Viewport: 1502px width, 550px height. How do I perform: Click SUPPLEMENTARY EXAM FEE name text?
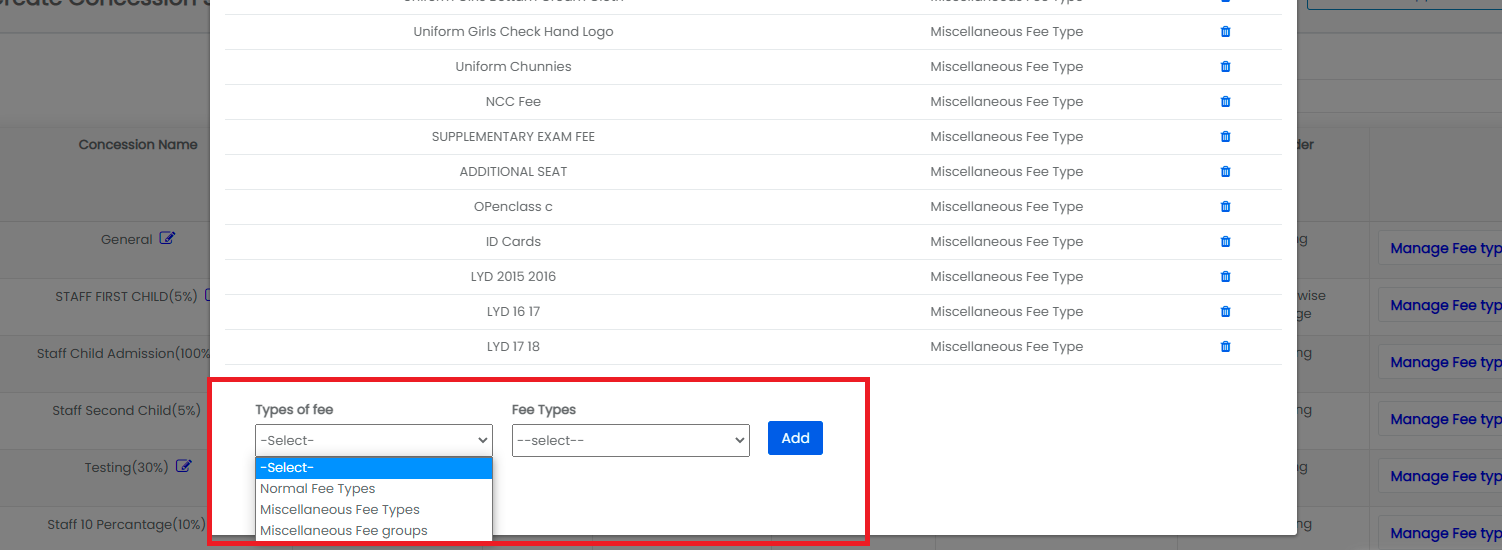pos(513,137)
